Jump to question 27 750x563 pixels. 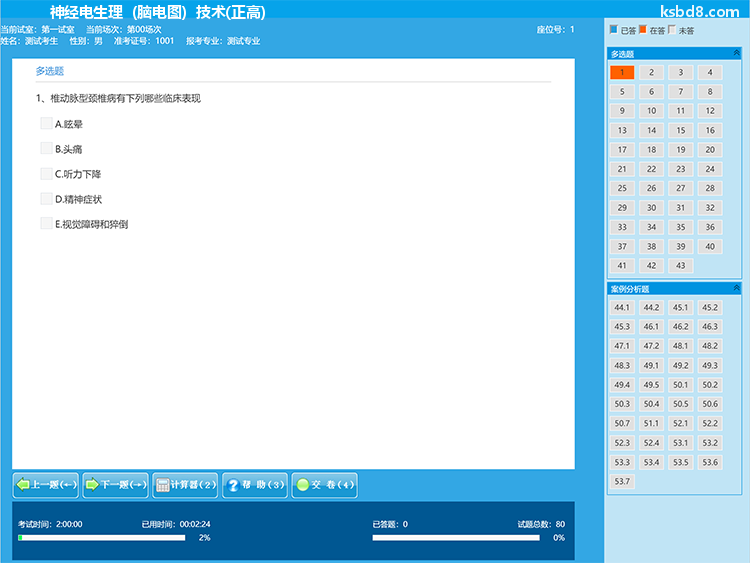pos(681,188)
